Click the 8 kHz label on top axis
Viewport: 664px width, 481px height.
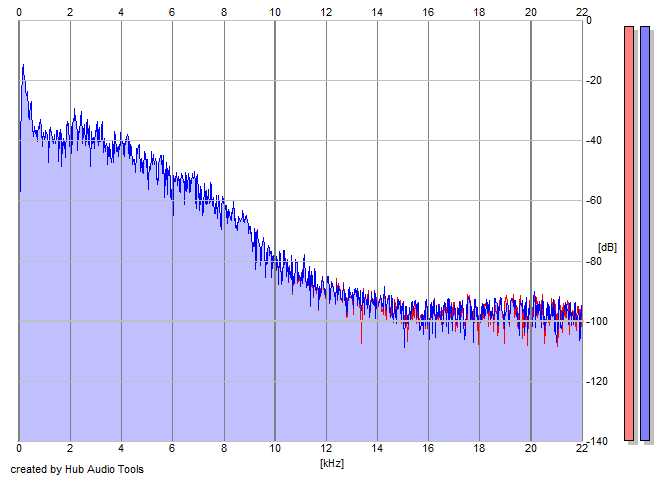(x=224, y=12)
